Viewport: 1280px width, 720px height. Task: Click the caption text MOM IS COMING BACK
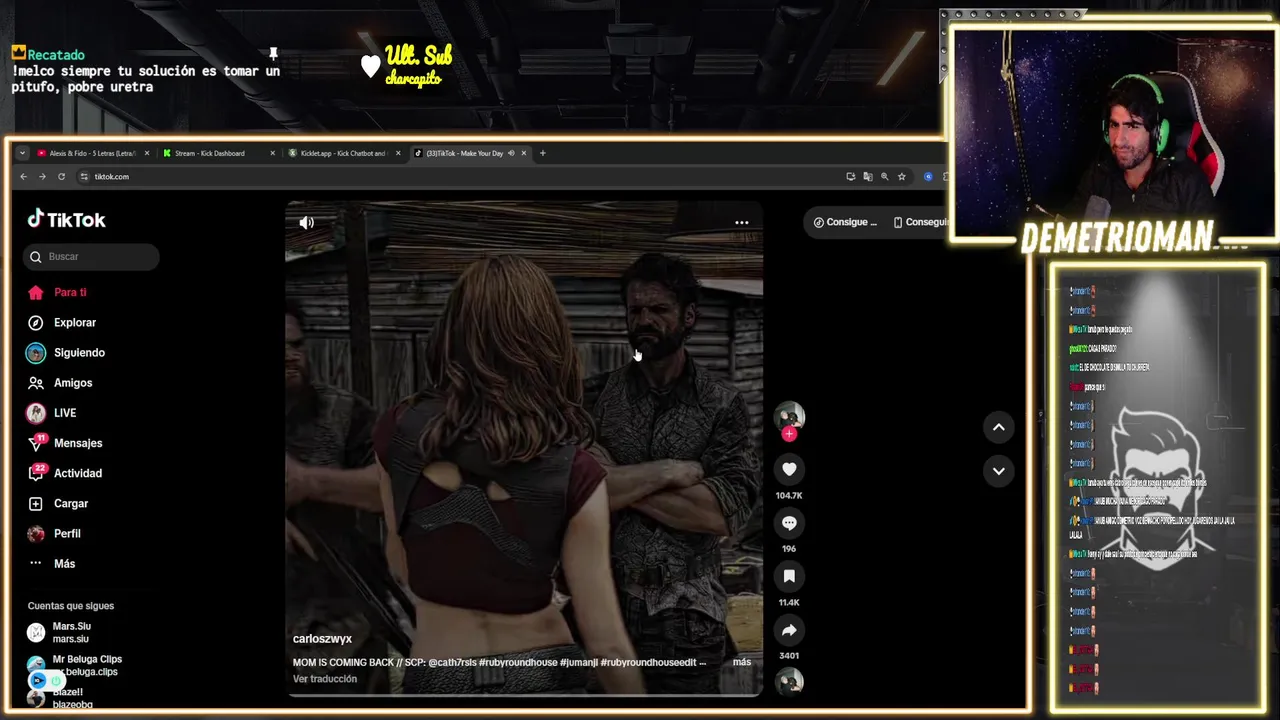pyautogui.click(x=345, y=662)
